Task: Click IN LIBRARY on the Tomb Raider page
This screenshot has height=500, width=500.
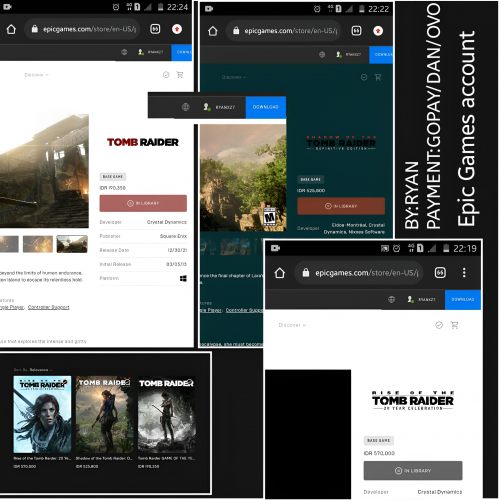Action: tap(143, 203)
